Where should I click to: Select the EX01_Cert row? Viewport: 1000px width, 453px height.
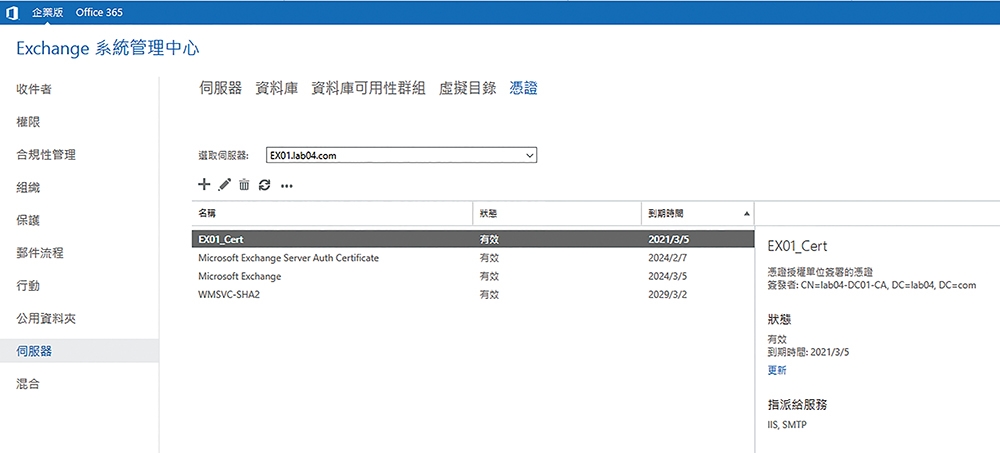(x=473, y=239)
